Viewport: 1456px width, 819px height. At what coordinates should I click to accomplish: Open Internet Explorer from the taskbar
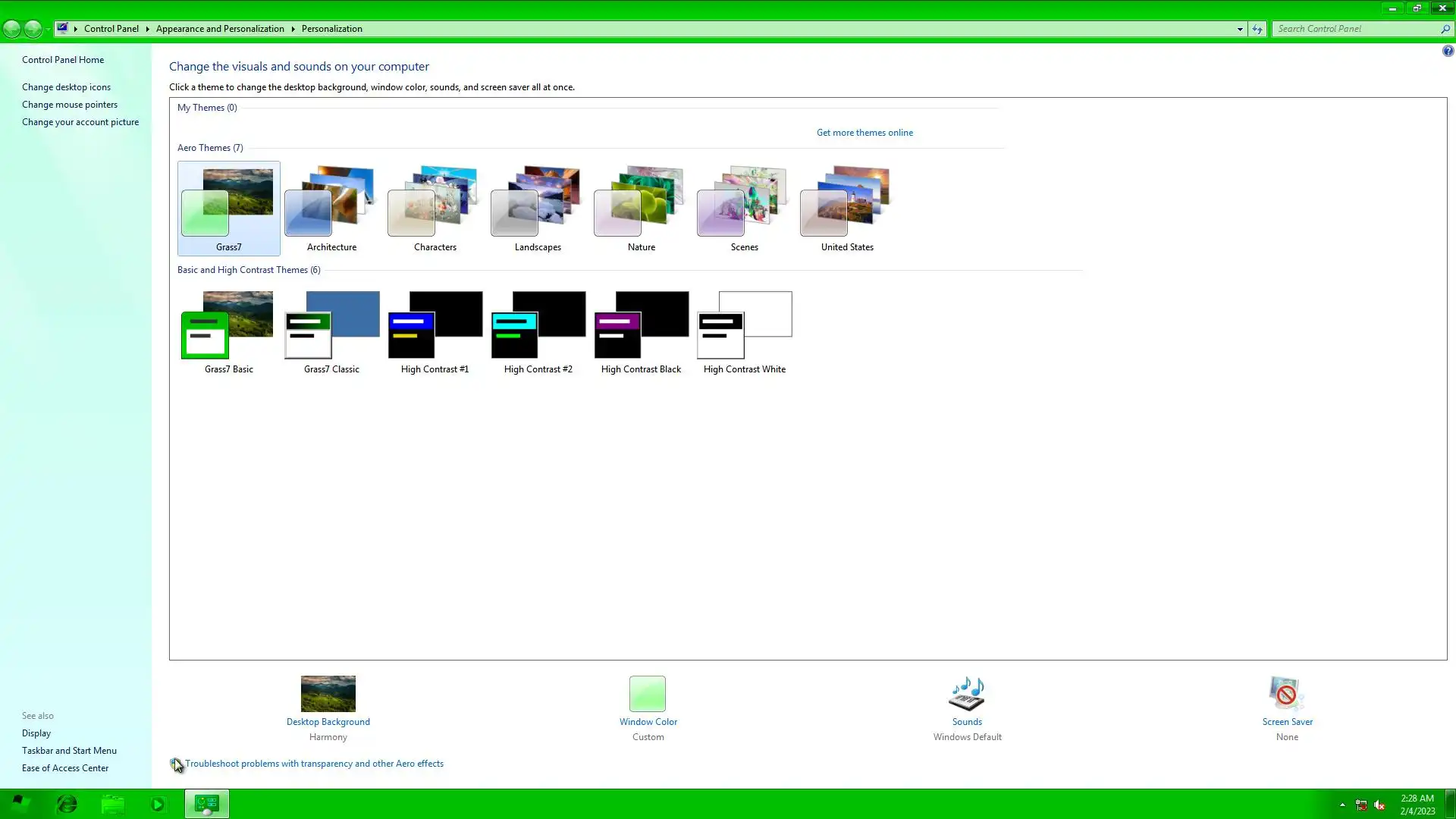67,804
